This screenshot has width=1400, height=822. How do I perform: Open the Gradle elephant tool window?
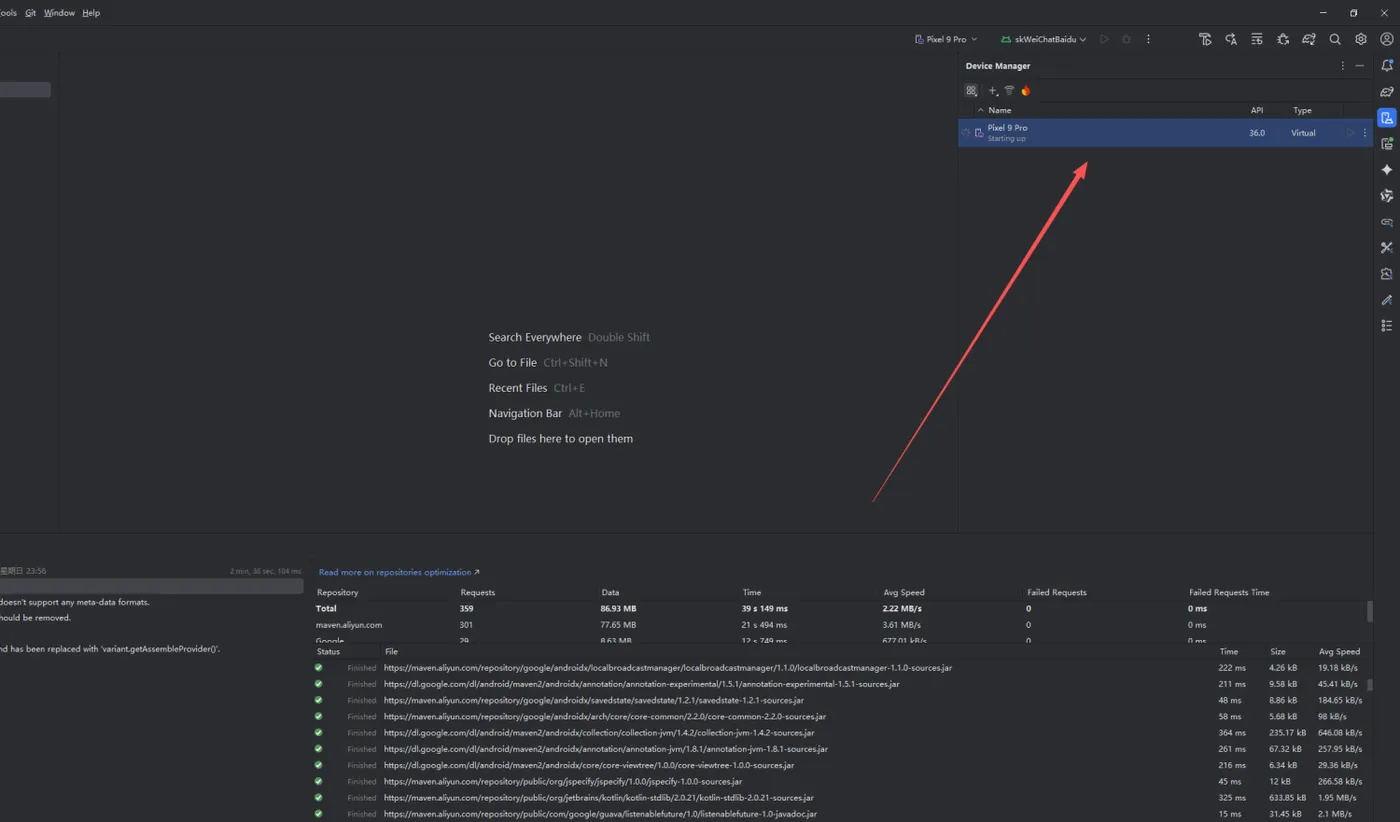pyautogui.click(x=1386, y=92)
